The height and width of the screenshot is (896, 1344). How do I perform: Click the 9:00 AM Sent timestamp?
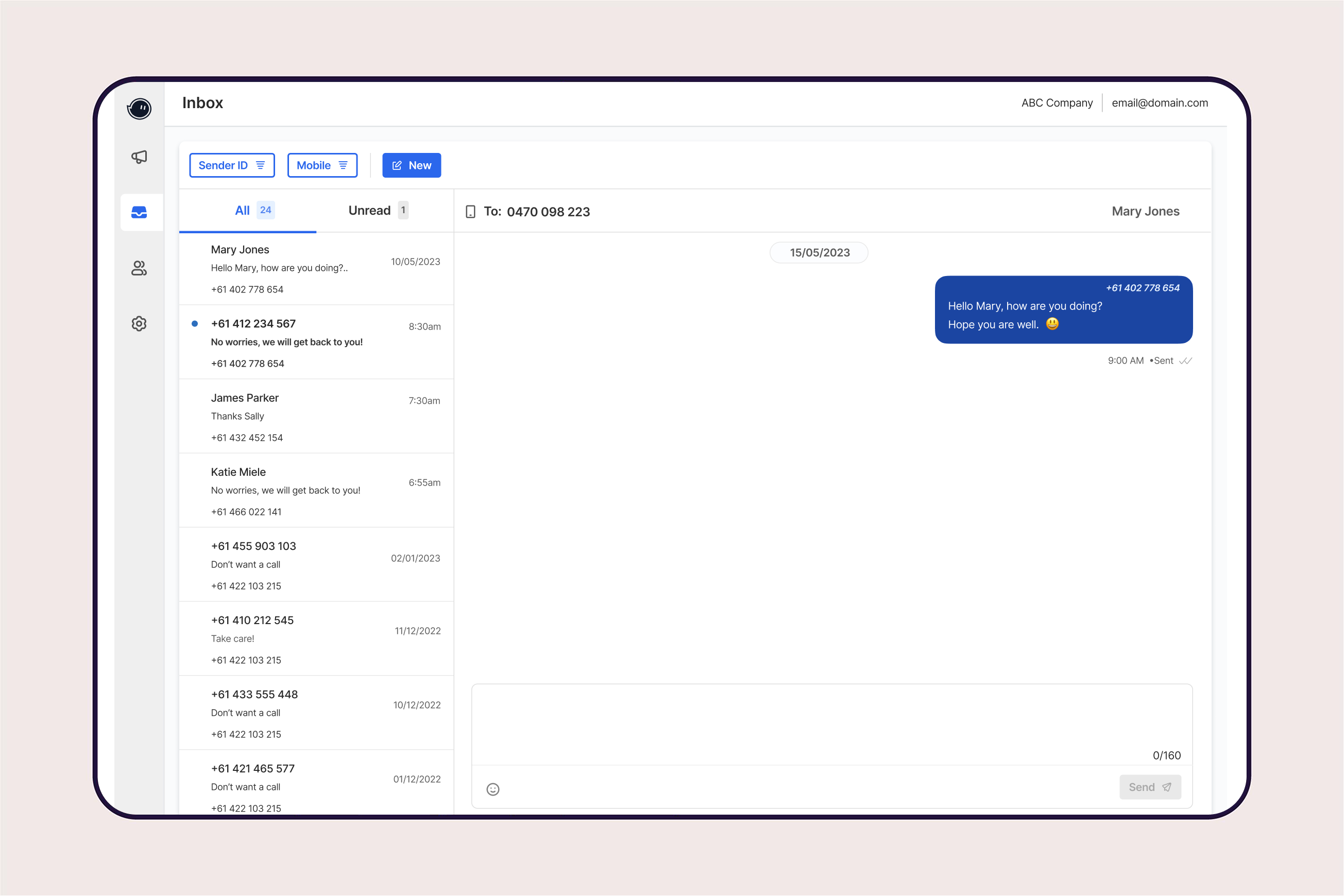pyautogui.click(x=1141, y=360)
